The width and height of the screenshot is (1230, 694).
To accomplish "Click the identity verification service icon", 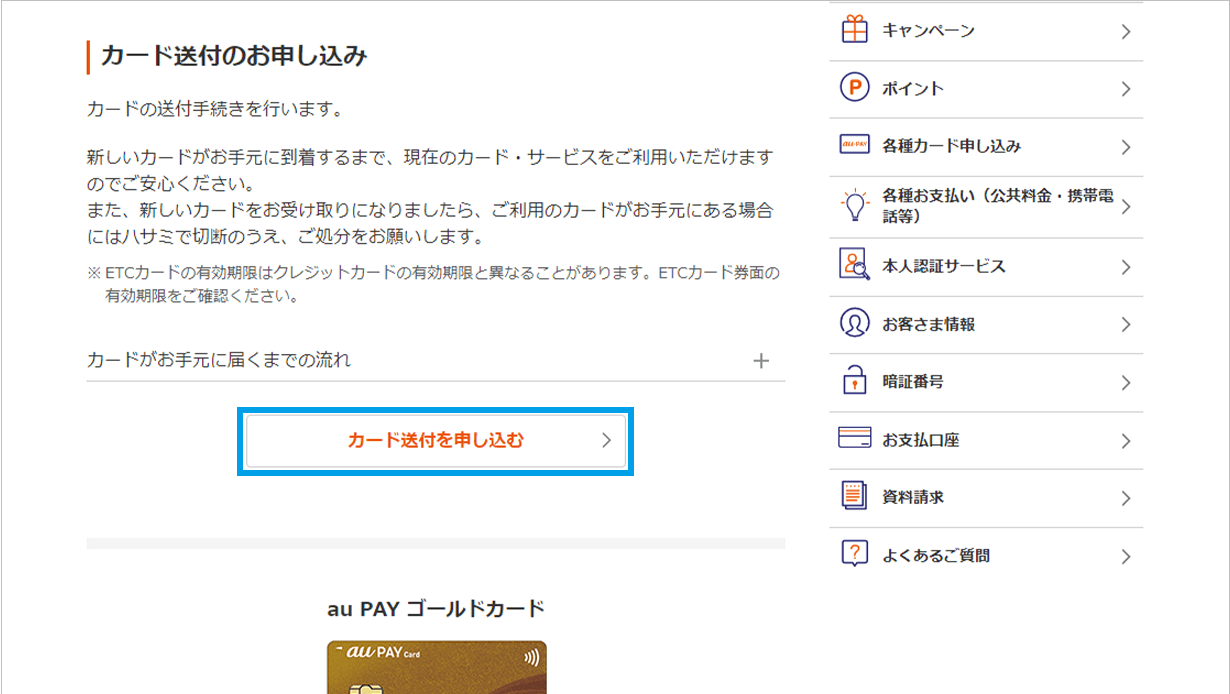I will coord(854,266).
